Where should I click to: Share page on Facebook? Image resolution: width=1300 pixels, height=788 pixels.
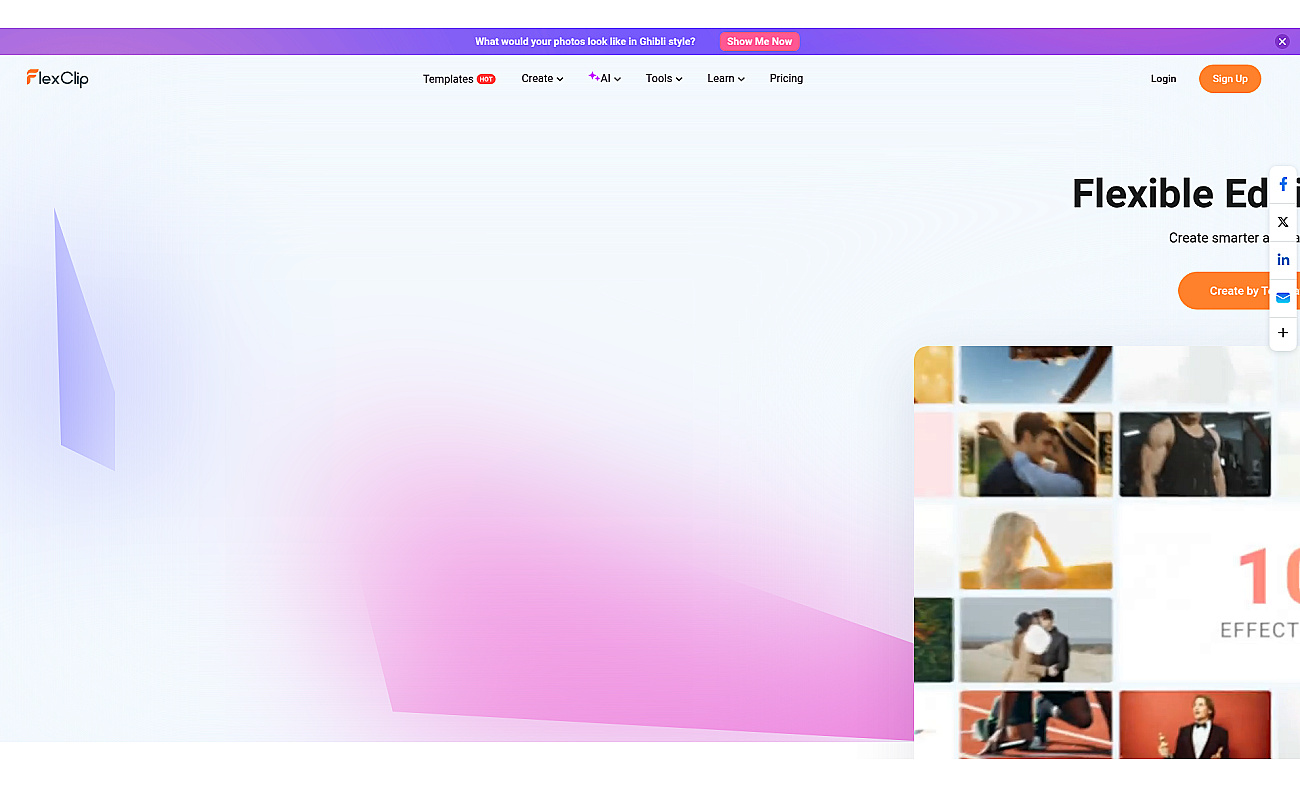(x=1283, y=185)
